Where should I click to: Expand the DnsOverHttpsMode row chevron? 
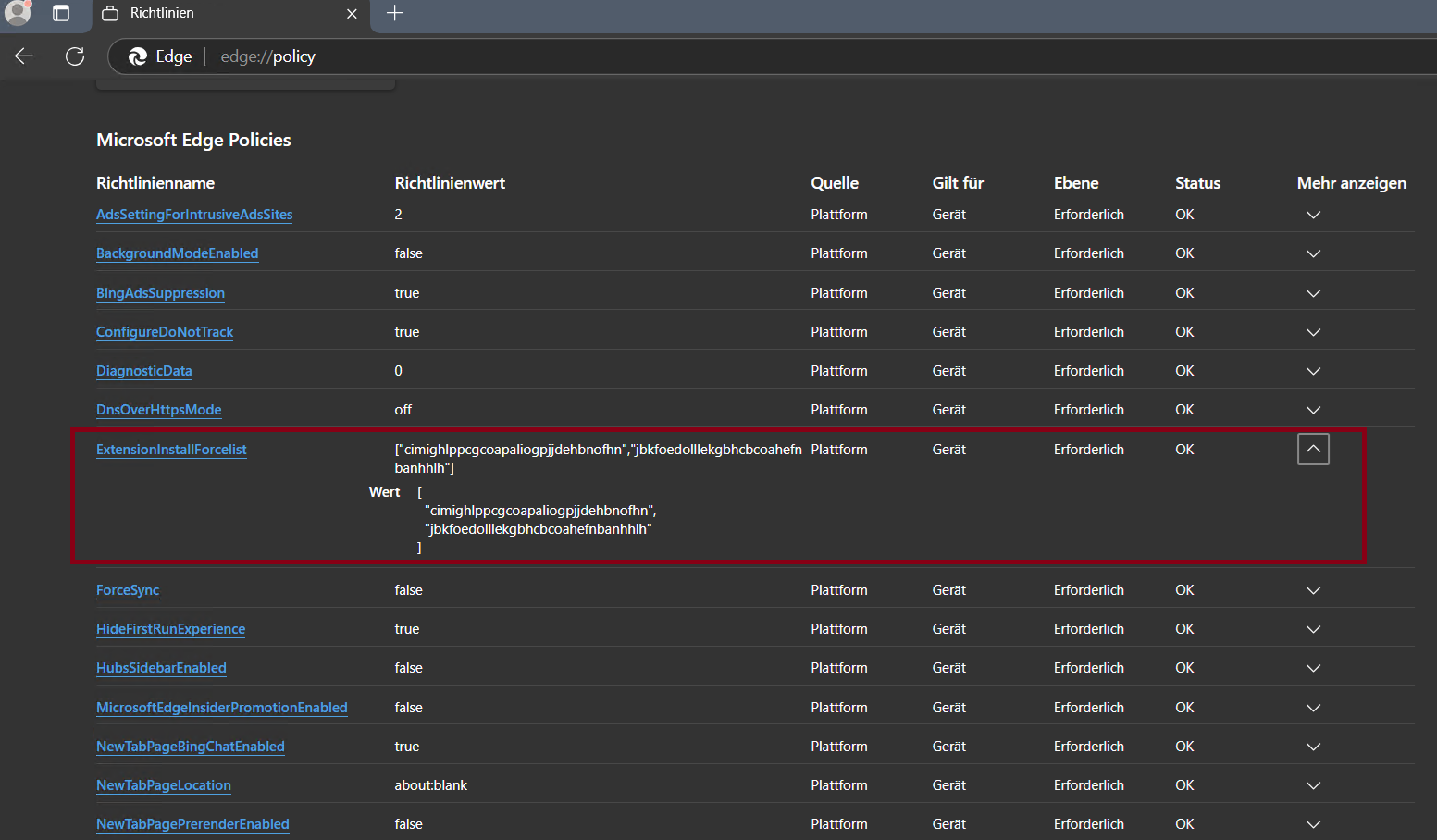pyautogui.click(x=1313, y=410)
